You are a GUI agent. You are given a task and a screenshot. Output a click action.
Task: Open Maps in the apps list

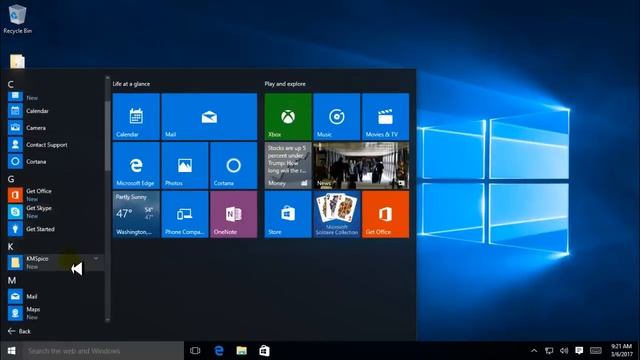(x=56, y=313)
